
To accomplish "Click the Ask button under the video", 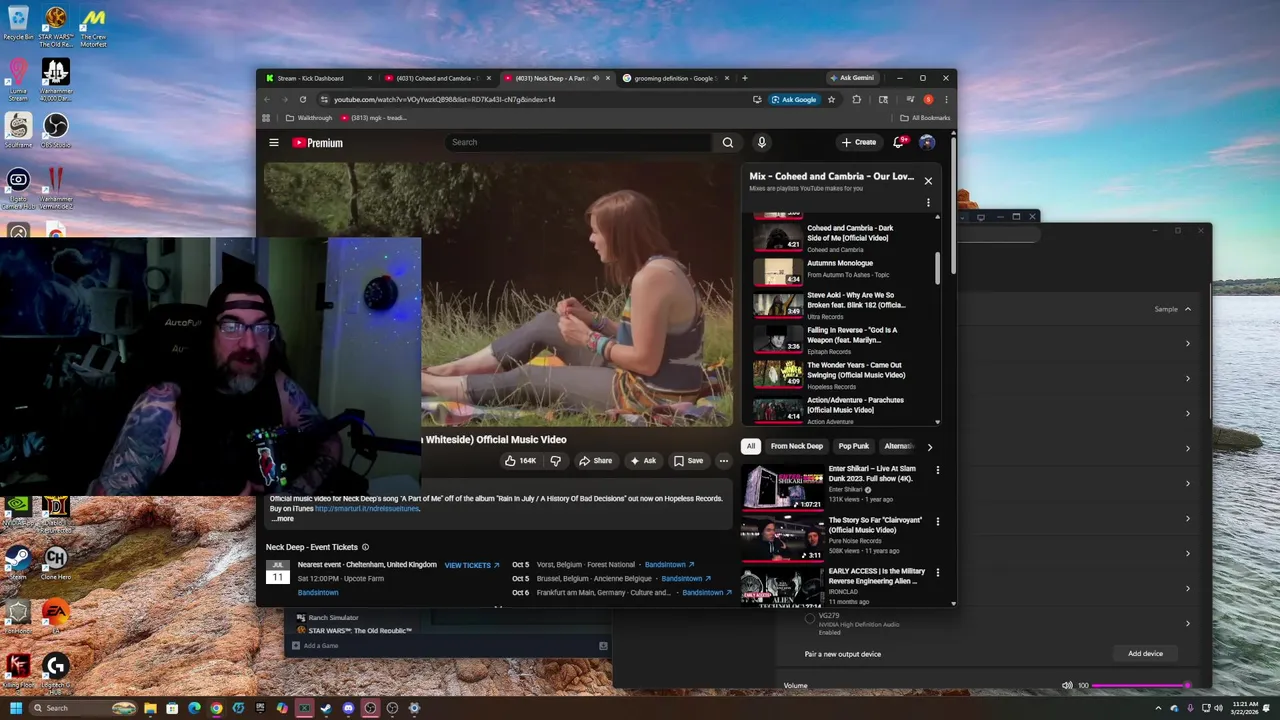I will (643, 461).
